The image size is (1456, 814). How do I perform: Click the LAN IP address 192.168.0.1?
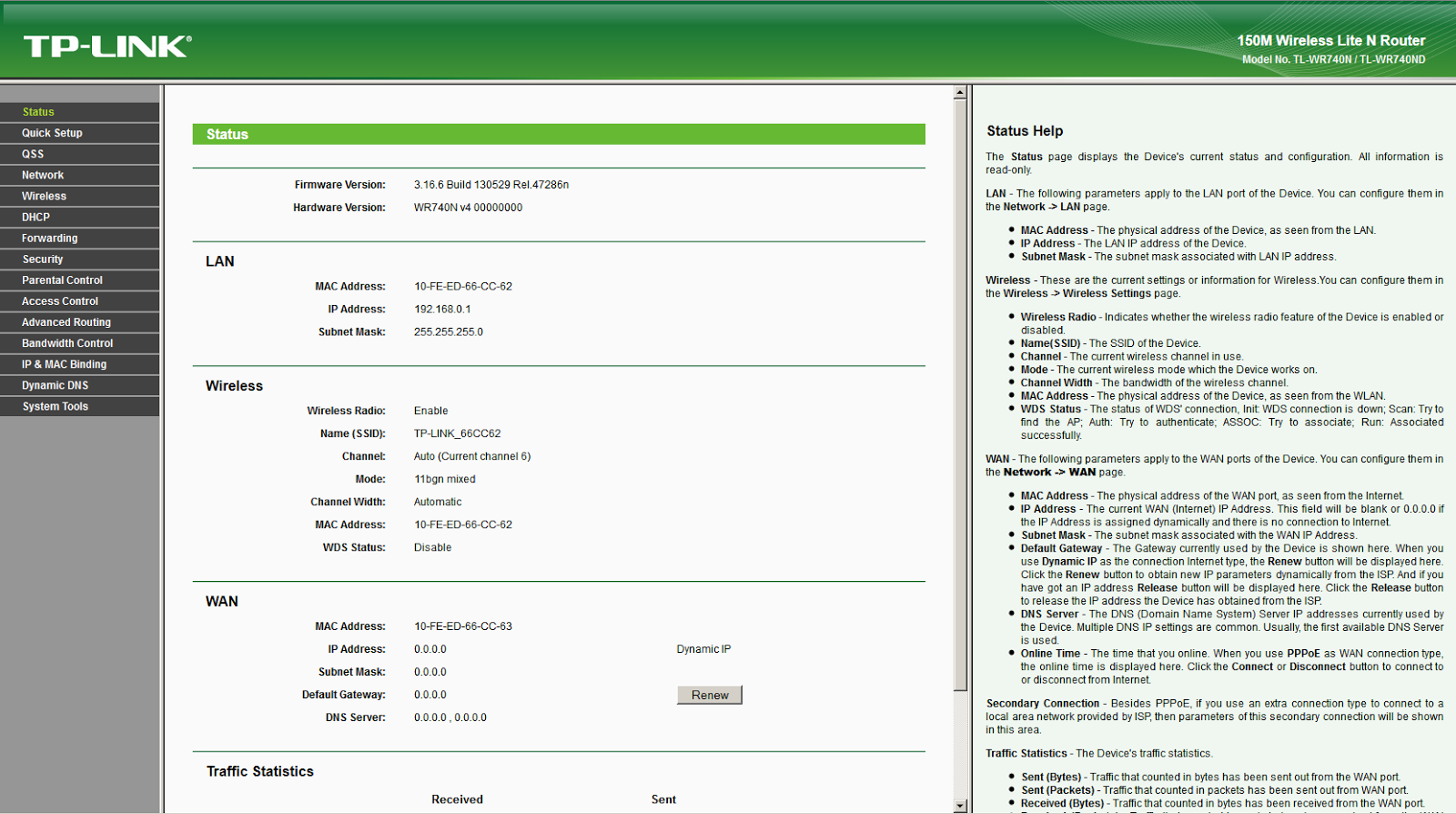[x=442, y=310]
